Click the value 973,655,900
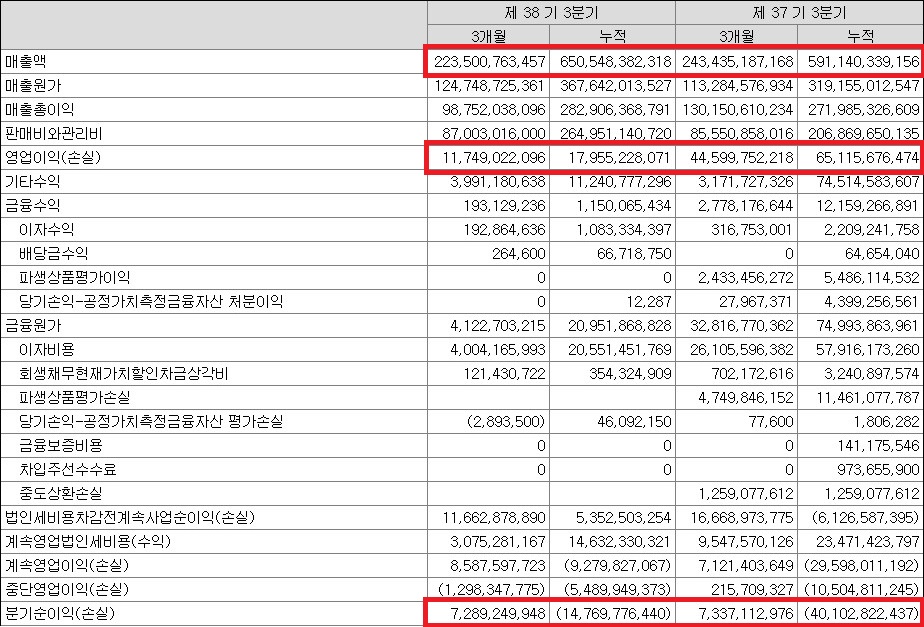Screen dimensions: 924x627 878,471
